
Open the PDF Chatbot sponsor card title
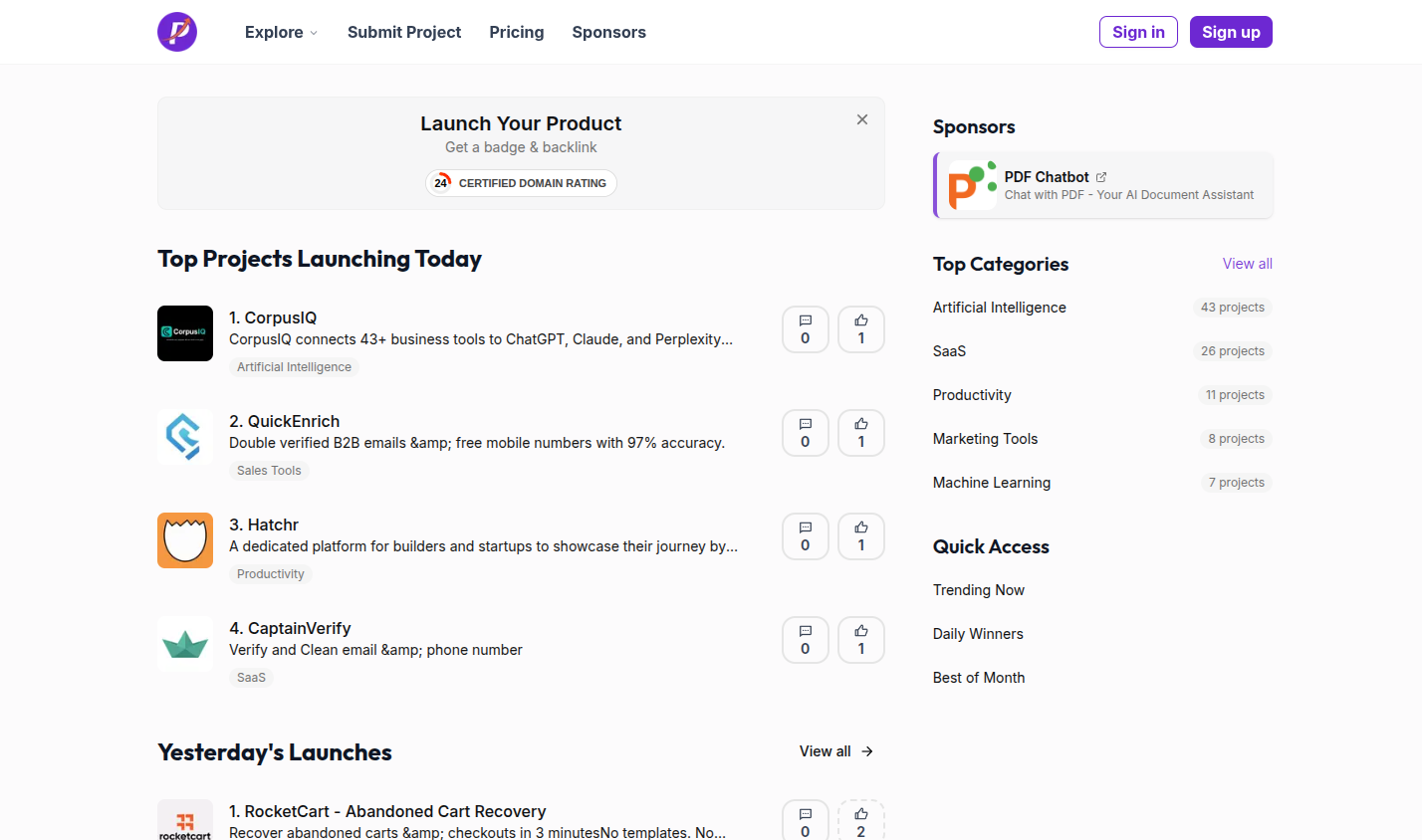(x=1047, y=177)
